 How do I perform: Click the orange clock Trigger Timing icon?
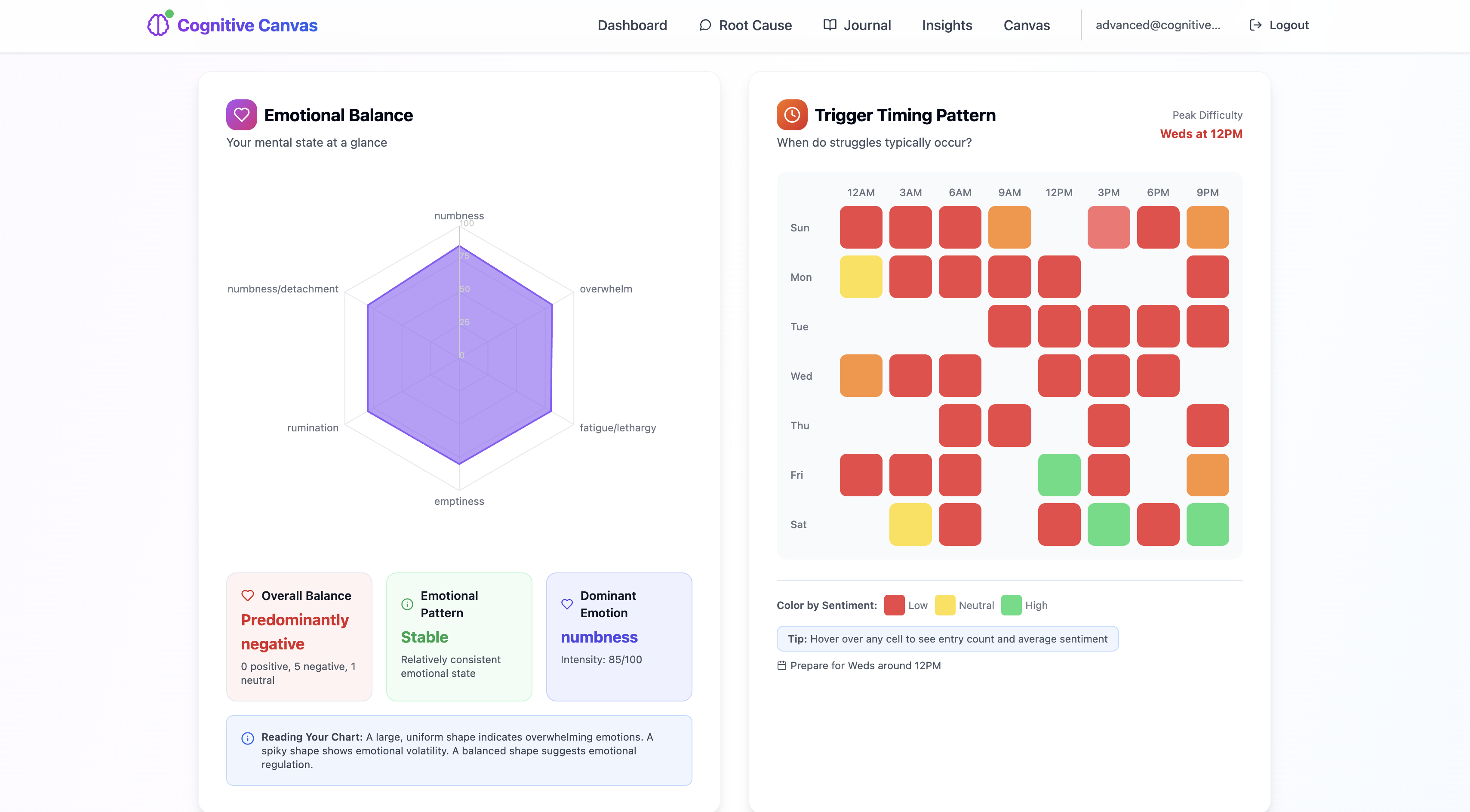point(791,115)
